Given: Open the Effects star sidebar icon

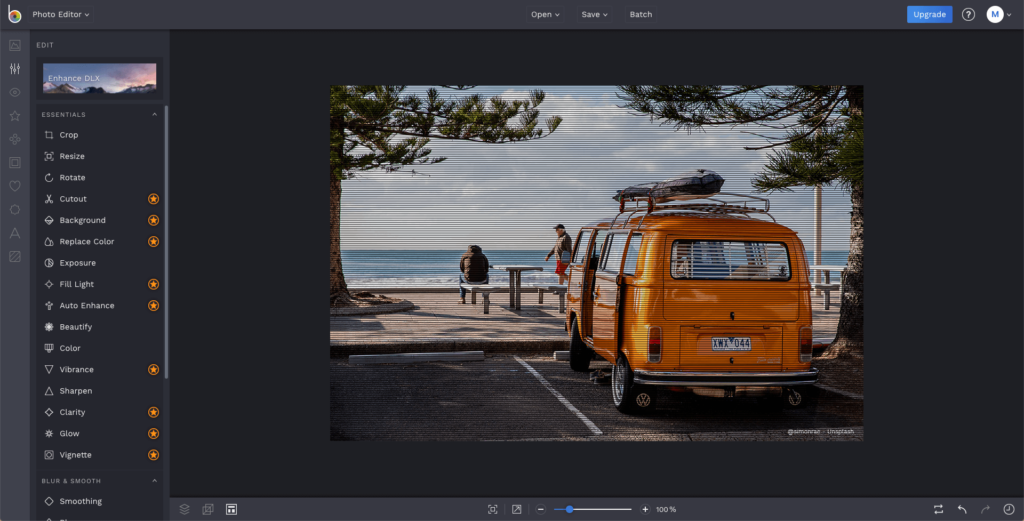Looking at the screenshot, I should click(x=15, y=115).
